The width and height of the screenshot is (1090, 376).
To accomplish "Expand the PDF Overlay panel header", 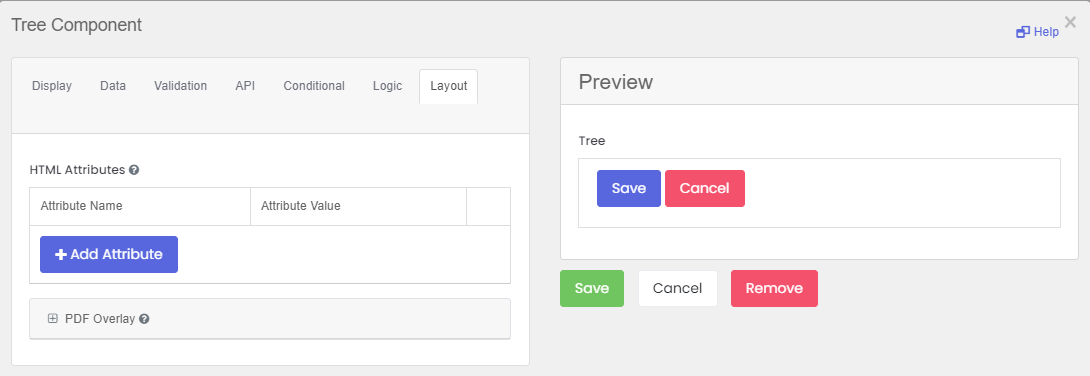I will click(270, 319).
